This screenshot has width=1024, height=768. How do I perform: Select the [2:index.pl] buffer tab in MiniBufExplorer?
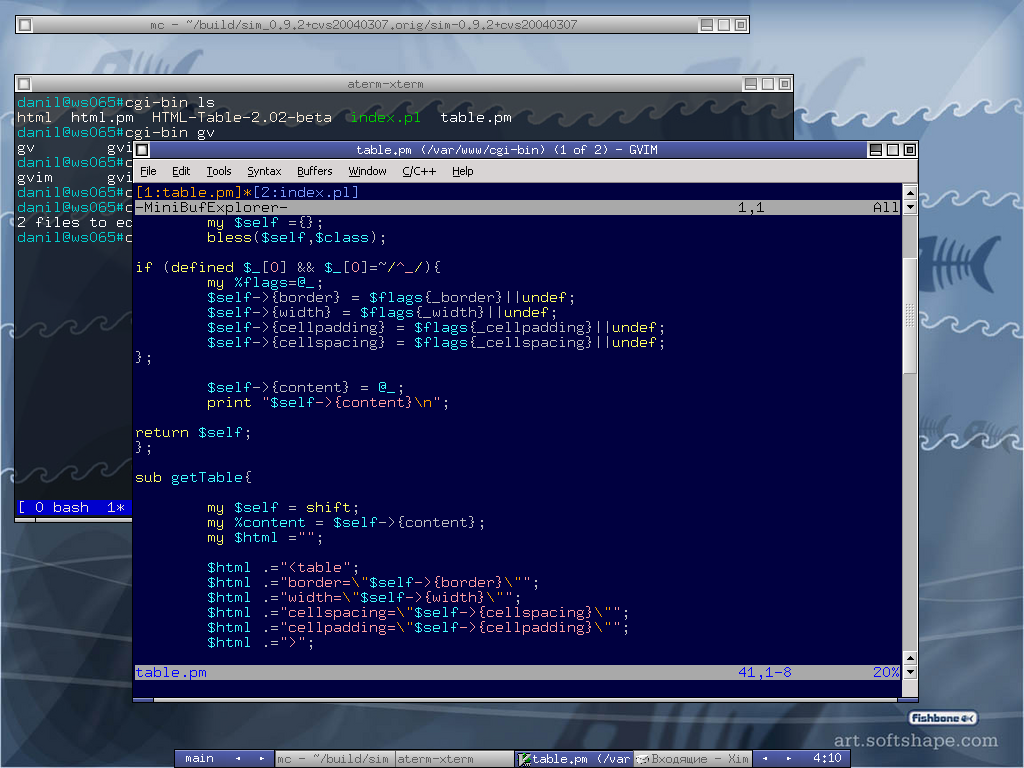306,192
